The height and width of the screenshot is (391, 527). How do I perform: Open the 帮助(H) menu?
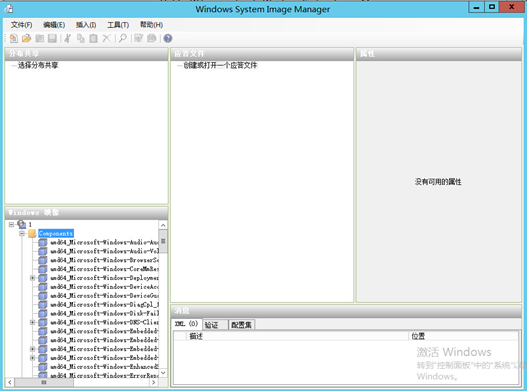coord(151,25)
